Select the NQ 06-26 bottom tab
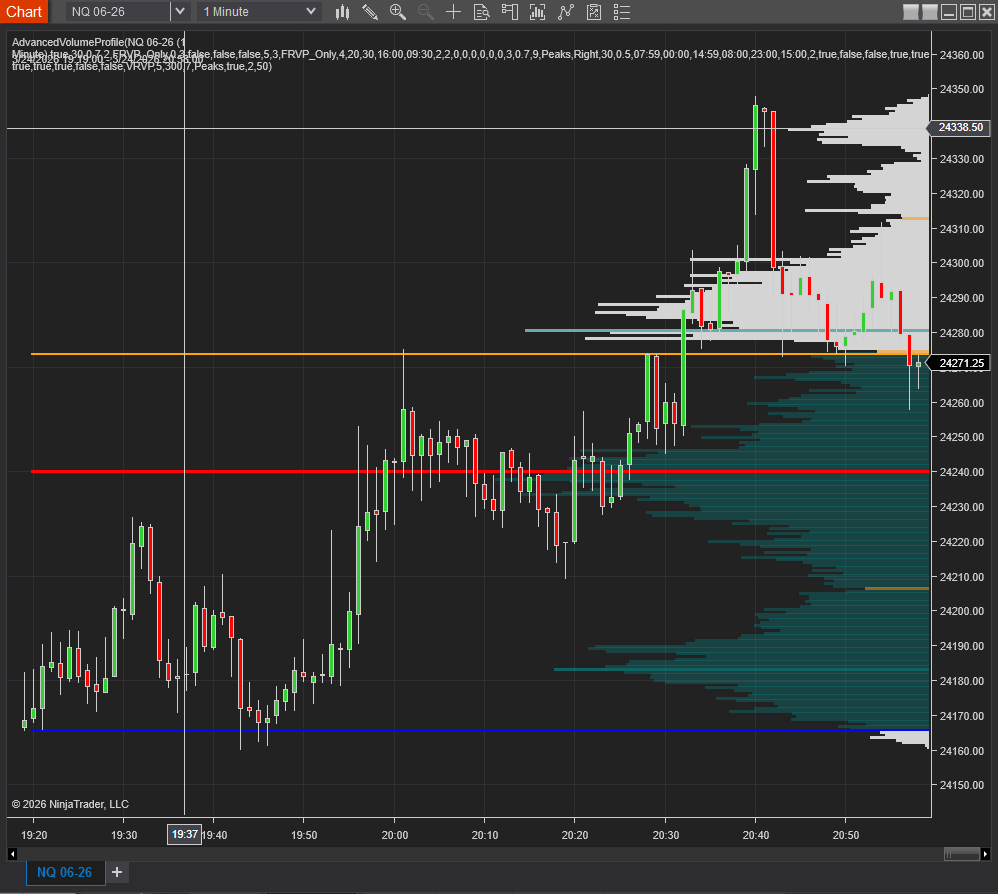This screenshot has height=894, width=998. (65, 872)
